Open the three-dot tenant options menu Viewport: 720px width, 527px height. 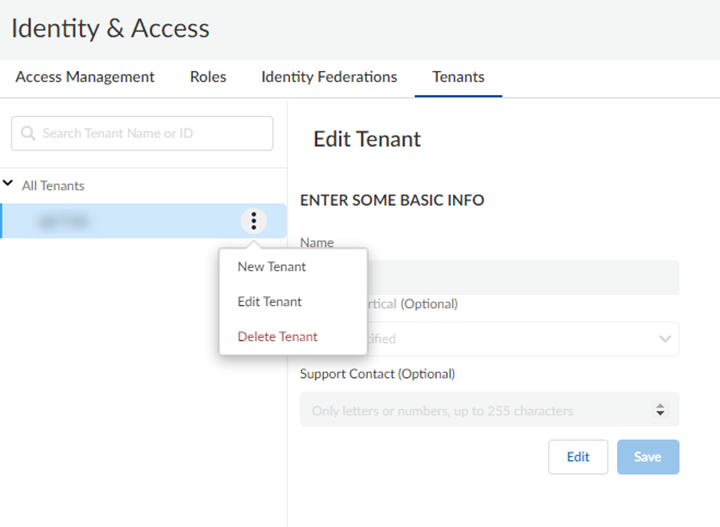point(254,221)
